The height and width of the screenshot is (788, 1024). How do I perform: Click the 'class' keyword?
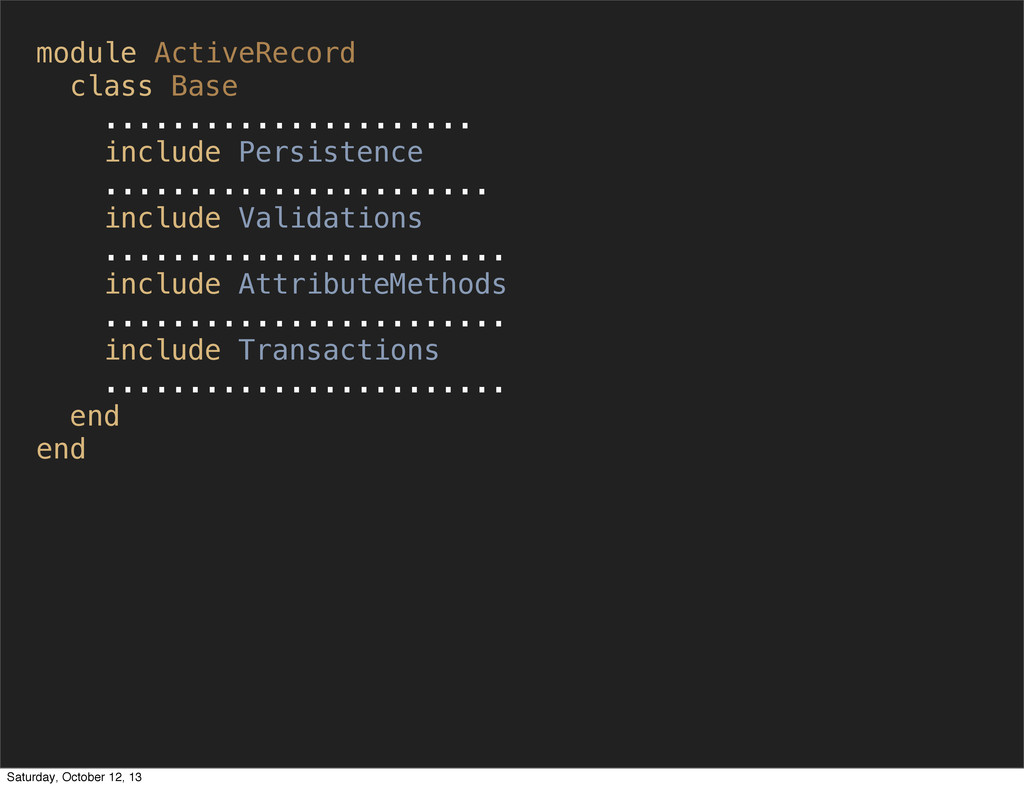(112, 86)
